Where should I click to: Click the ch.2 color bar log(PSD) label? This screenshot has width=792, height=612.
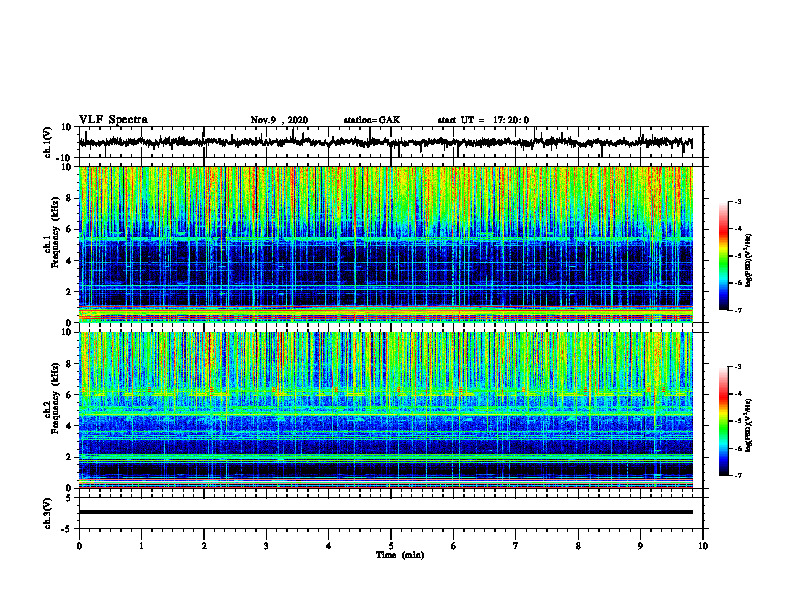748,425
